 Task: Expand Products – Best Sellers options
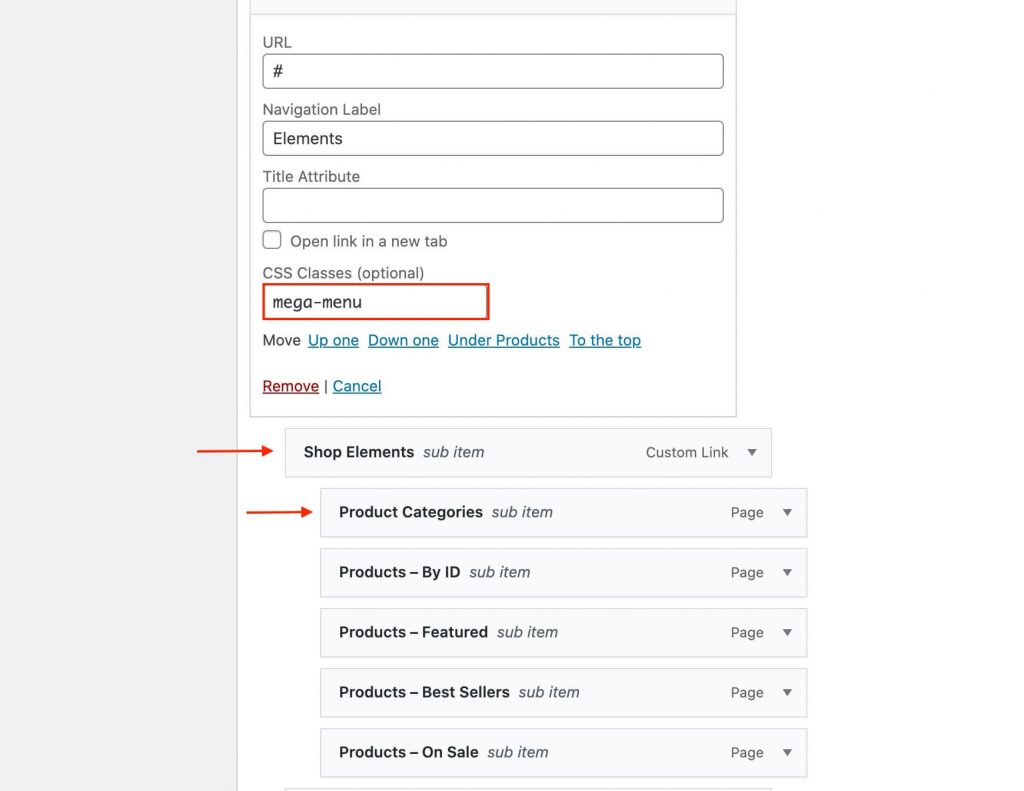pos(786,692)
